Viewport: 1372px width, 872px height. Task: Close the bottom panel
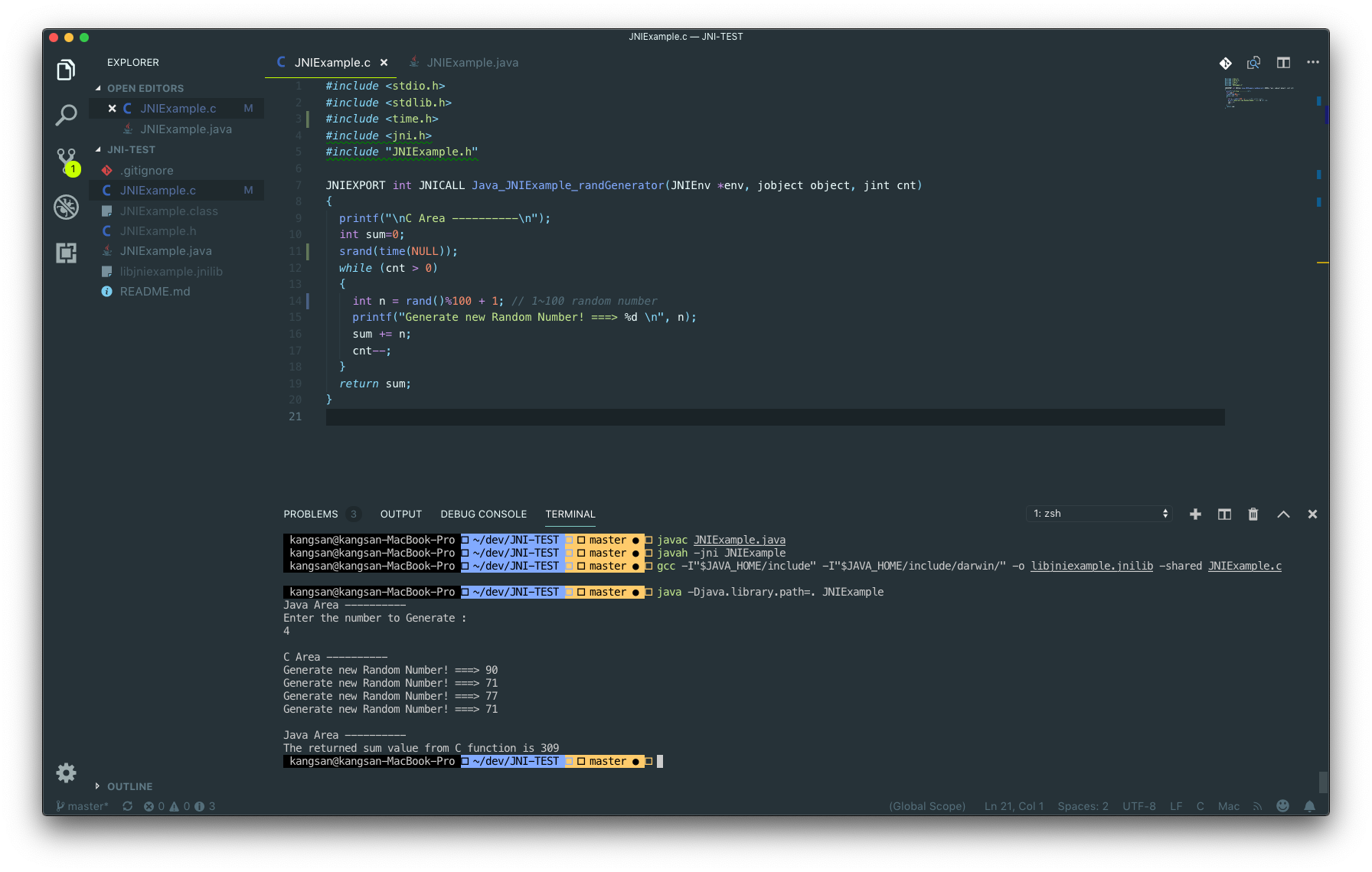pyautogui.click(x=1312, y=514)
